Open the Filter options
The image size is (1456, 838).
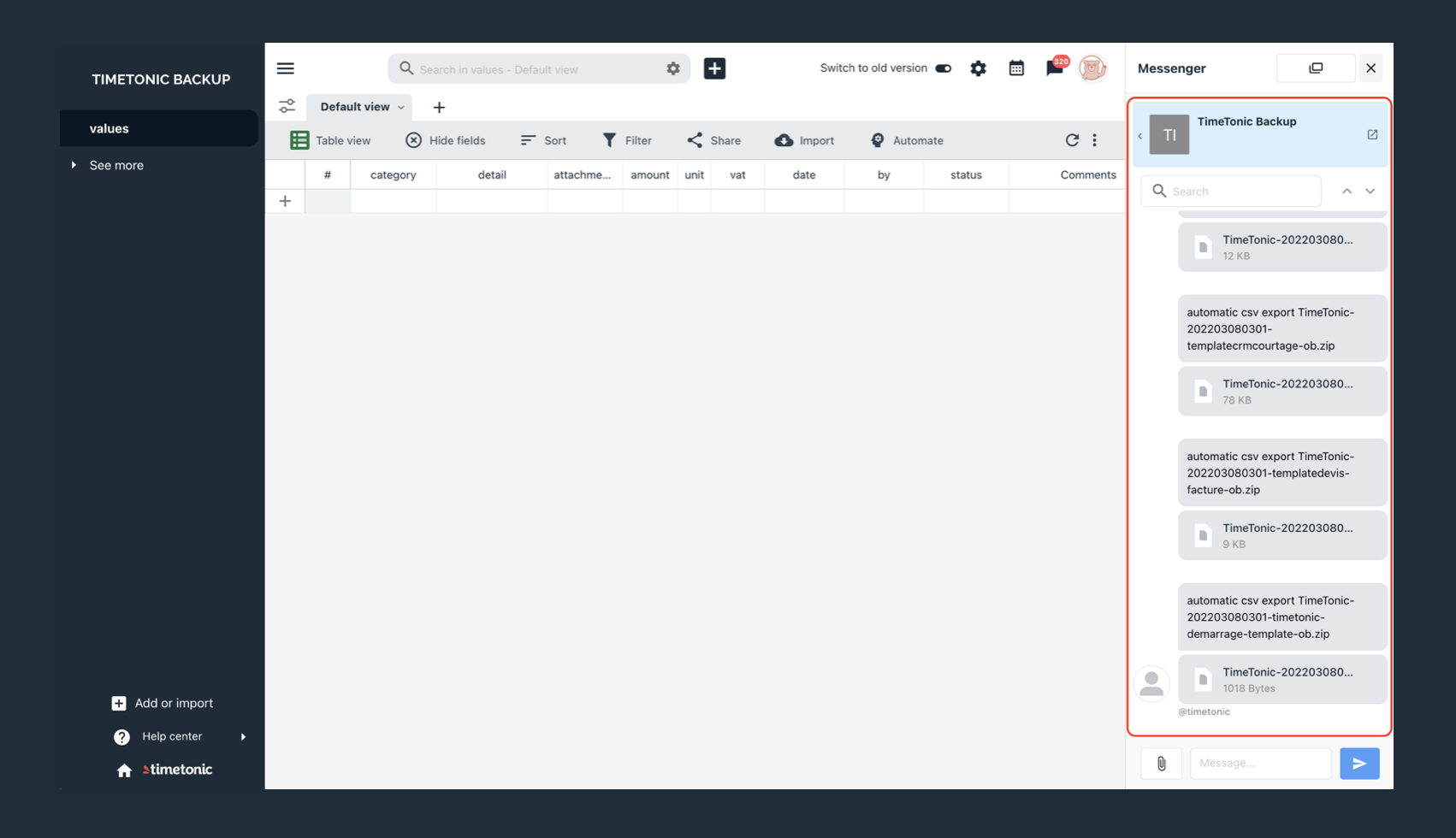coord(627,140)
